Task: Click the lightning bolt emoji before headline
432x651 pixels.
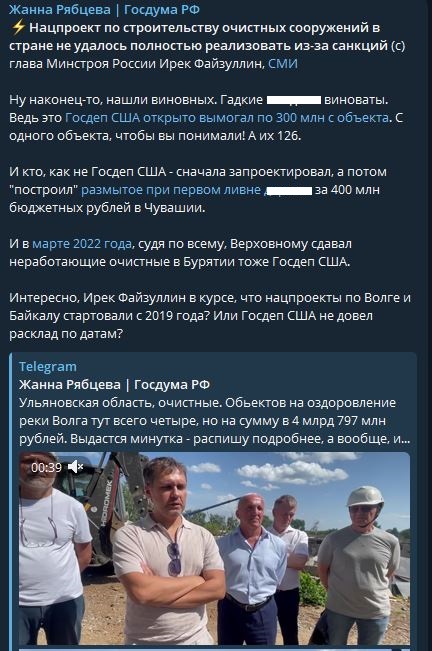Action: (x=18, y=28)
